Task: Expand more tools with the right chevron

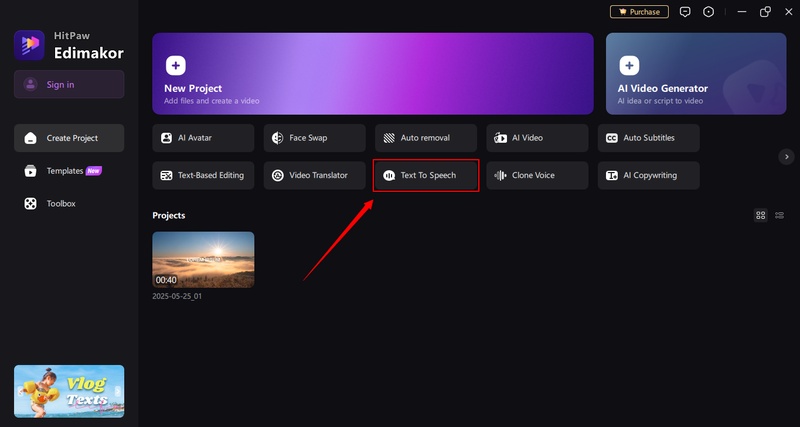Action: 787,157
